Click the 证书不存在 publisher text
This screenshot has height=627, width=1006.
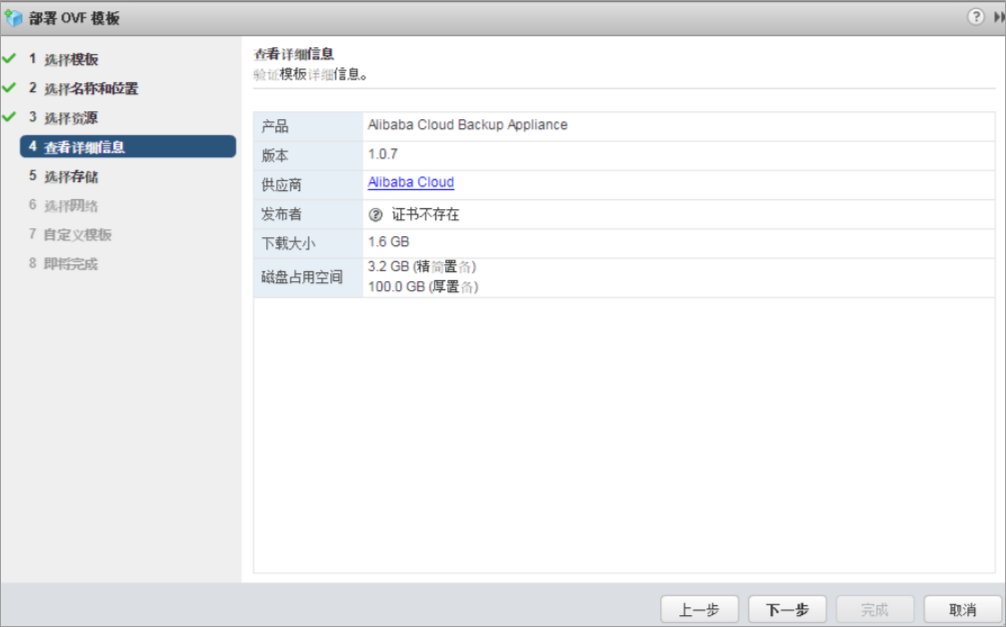coord(425,214)
